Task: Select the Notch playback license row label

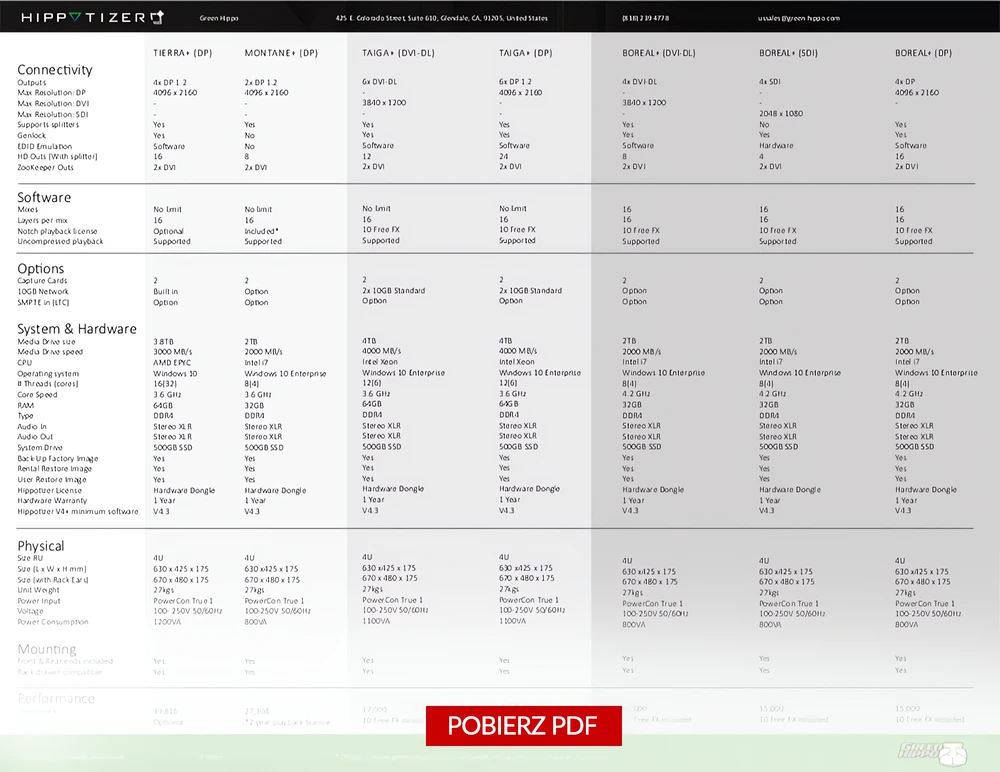Action: [57, 231]
